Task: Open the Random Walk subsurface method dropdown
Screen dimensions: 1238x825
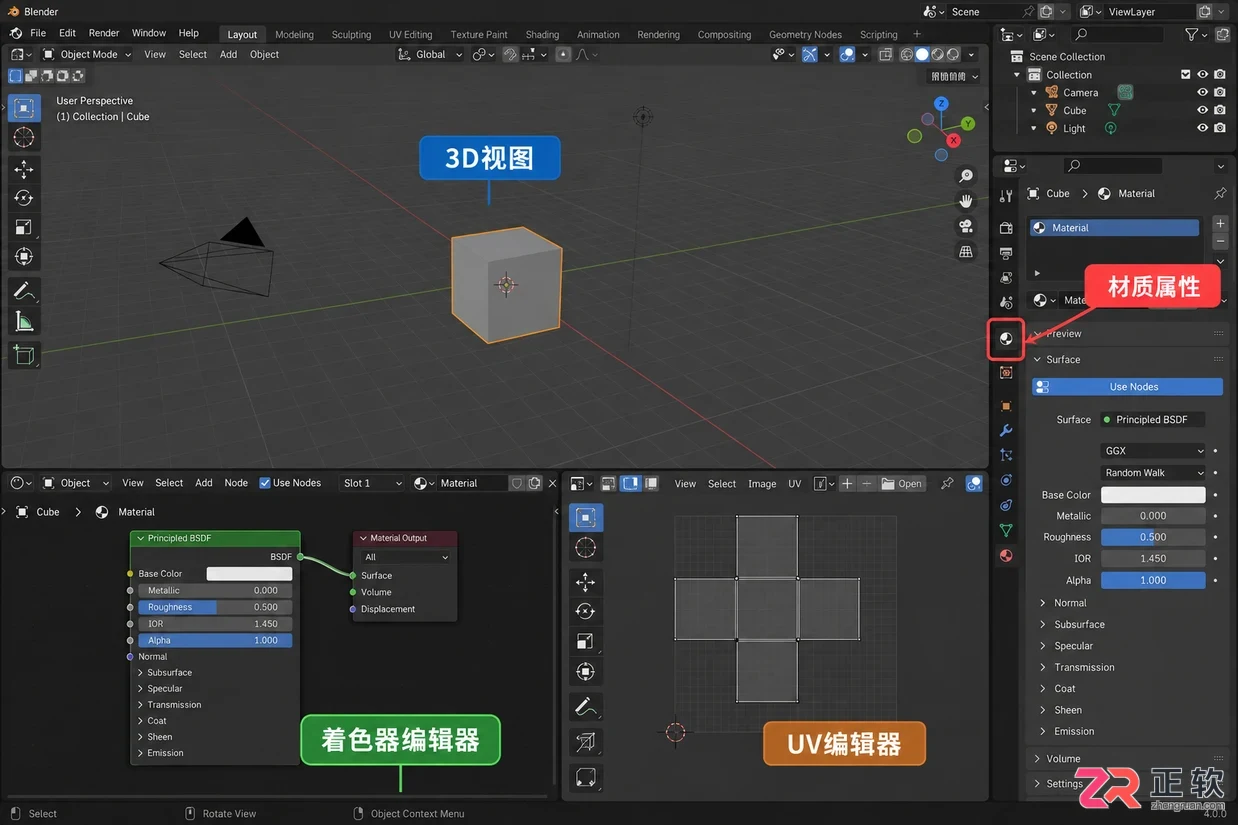Action: (x=1153, y=473)
